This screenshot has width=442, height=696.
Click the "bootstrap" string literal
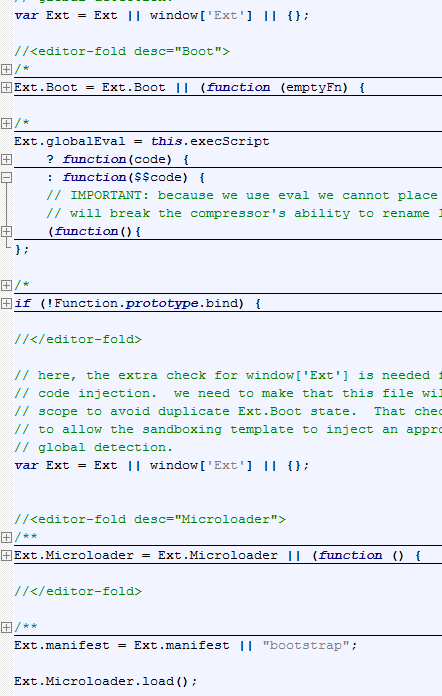306,645
